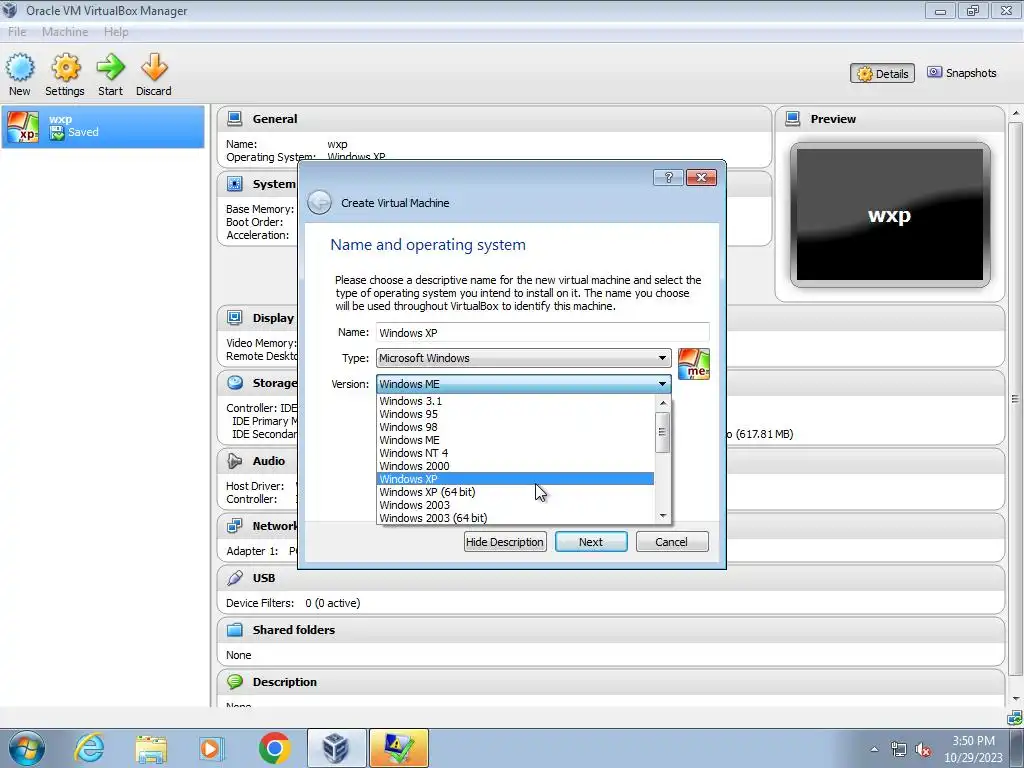This screenshot has width=1024, height=768.
Task: Click the Windows ME OS logo image
Action: (694, 364)
